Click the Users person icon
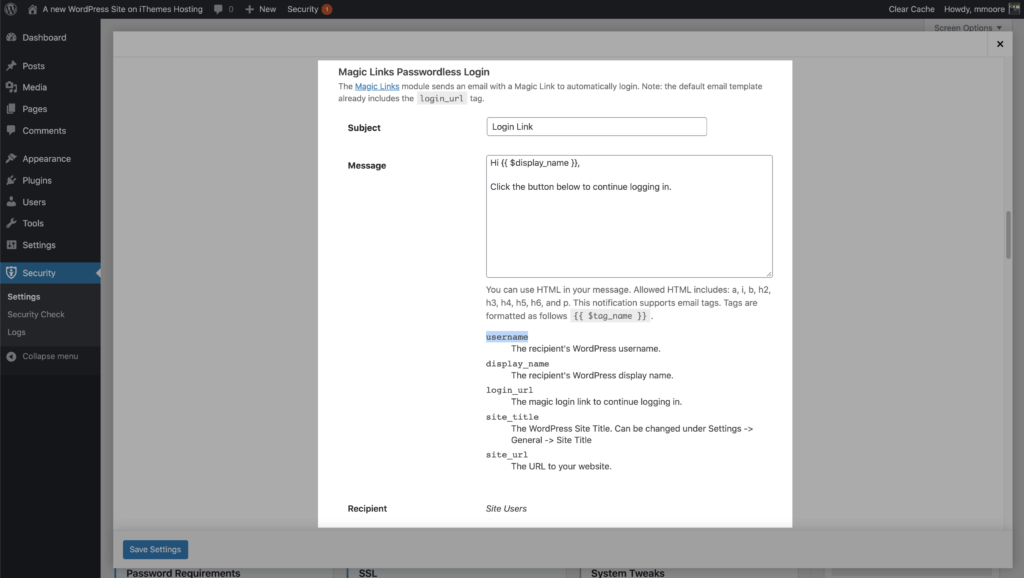The height and width of the screenshot is (578, 1024). pyautogui.click(x=11, y=202)
